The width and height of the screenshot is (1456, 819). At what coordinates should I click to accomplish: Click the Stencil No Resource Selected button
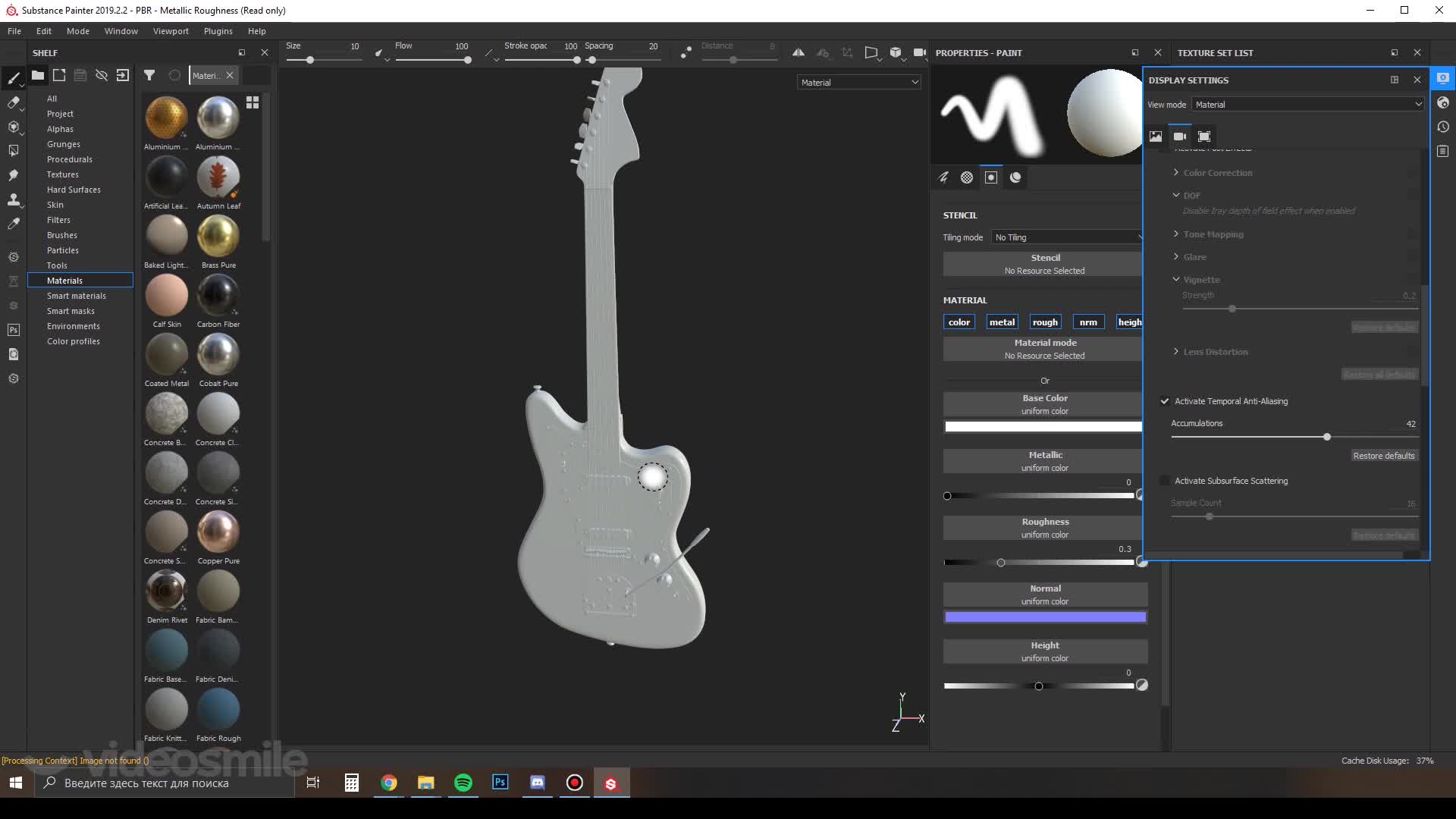click(x=1043, y=264)
